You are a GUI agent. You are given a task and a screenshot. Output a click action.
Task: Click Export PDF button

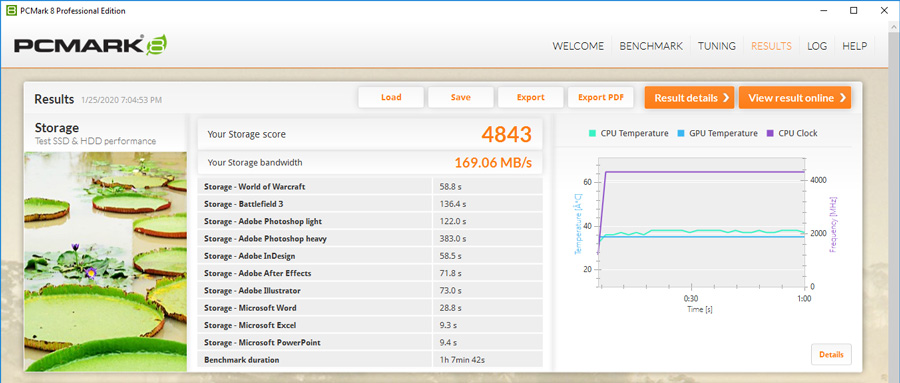[x=600, y=98]
